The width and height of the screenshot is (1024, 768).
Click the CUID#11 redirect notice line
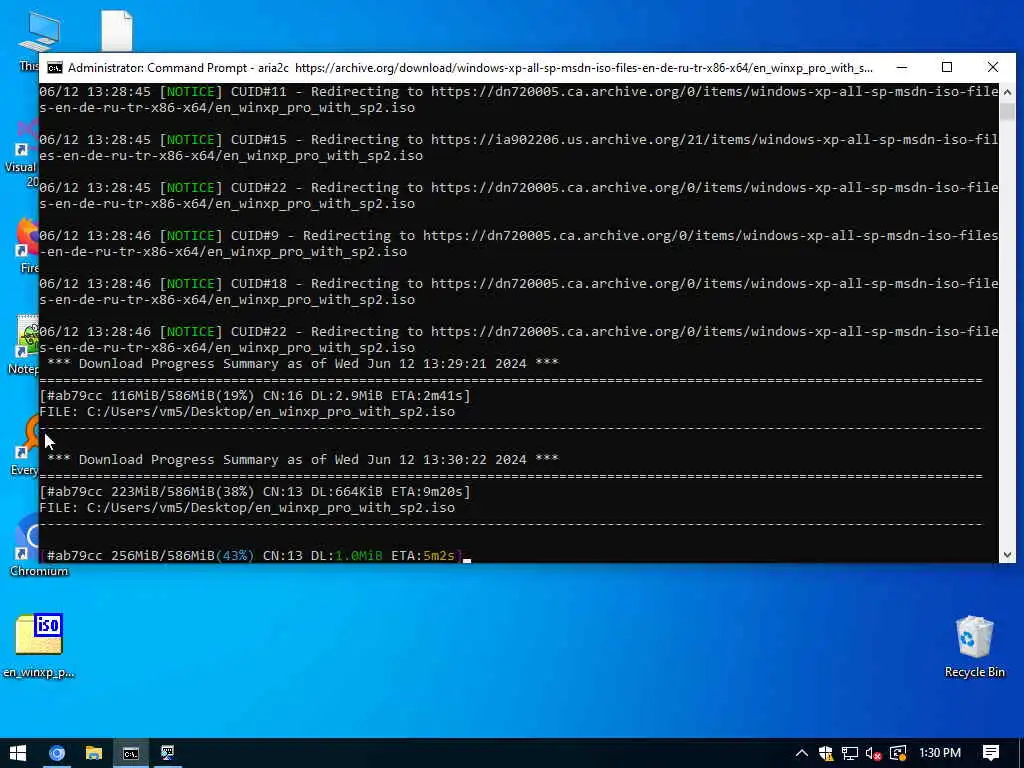tap(519, 100)
